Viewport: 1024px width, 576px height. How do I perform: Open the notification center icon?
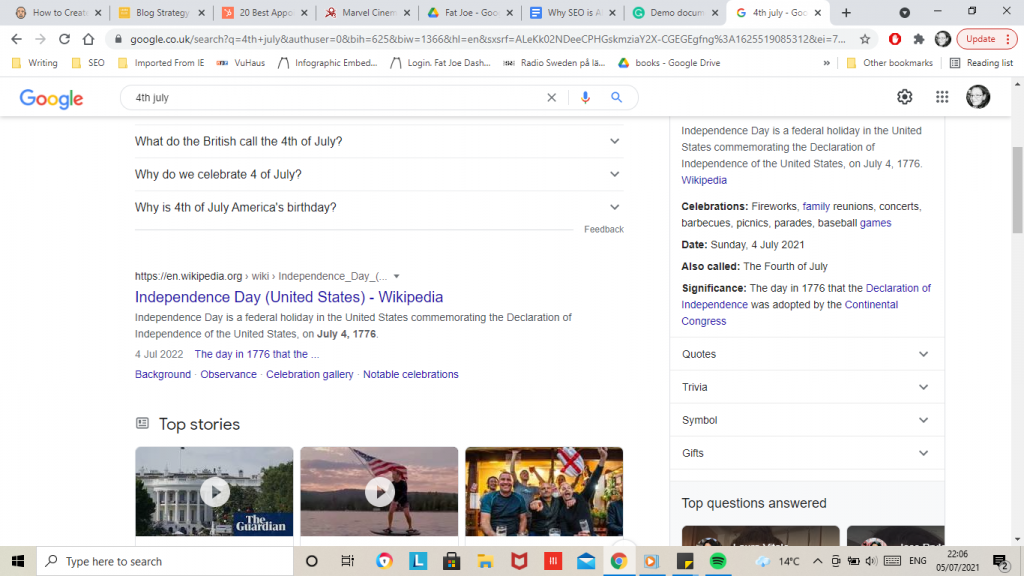tap(1000, 561)
